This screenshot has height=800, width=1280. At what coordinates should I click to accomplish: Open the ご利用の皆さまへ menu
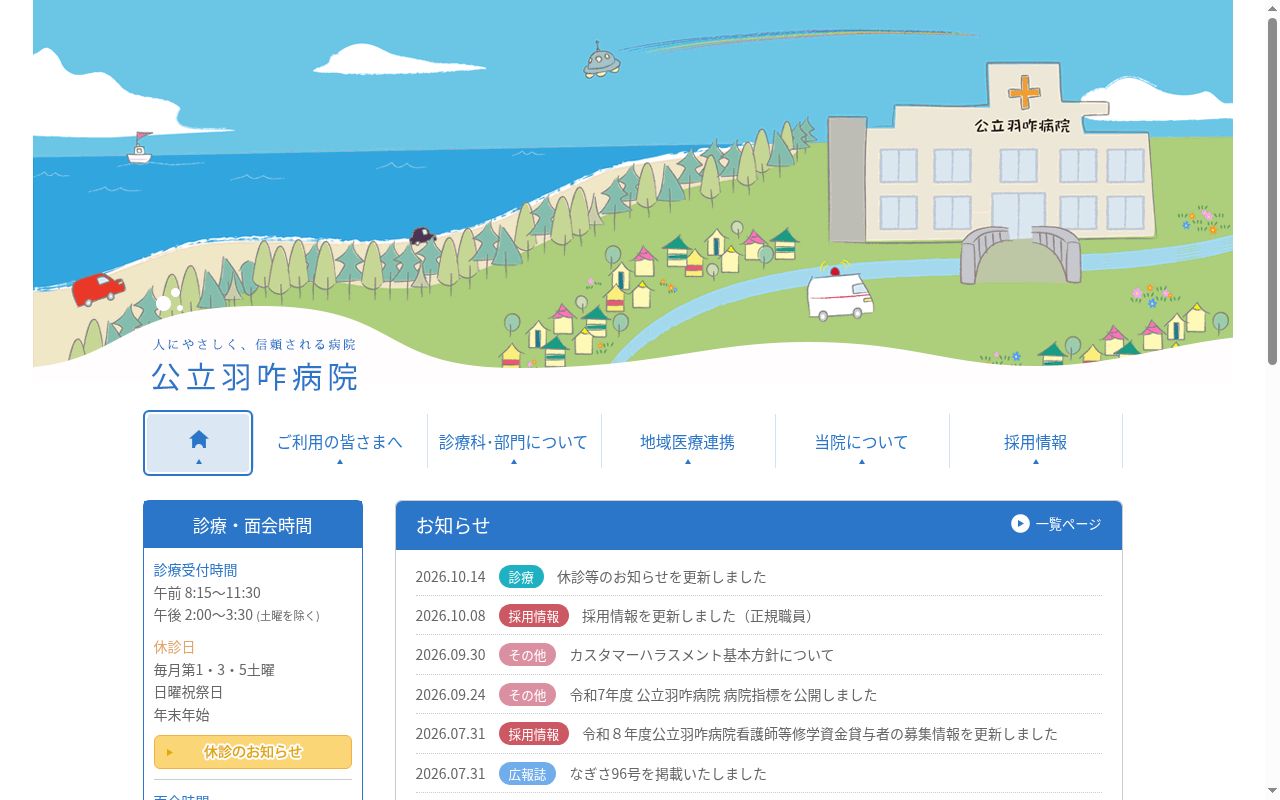point(340,442)
